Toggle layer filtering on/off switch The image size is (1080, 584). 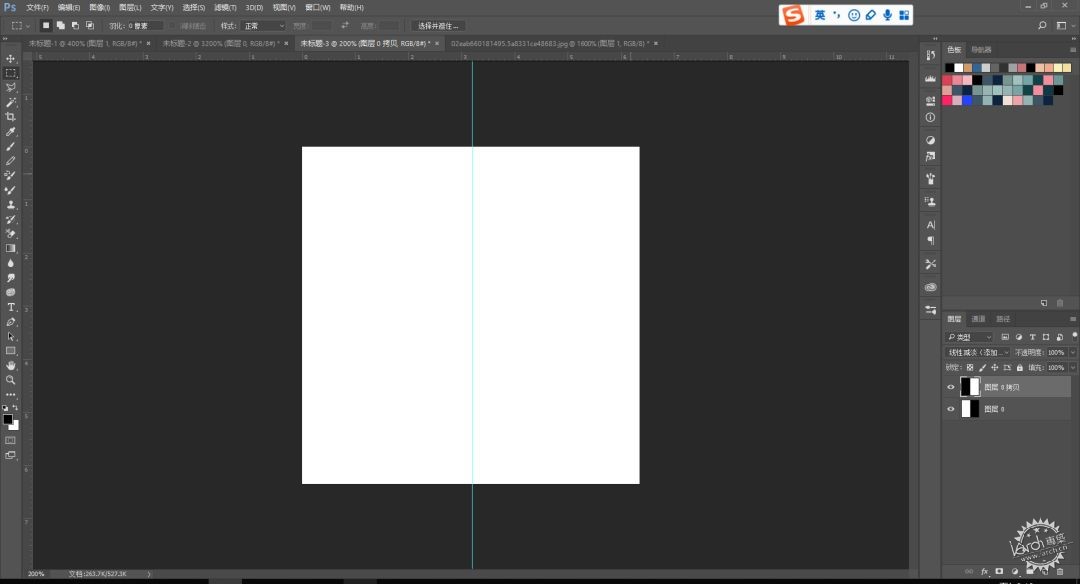click(1074, 336)
